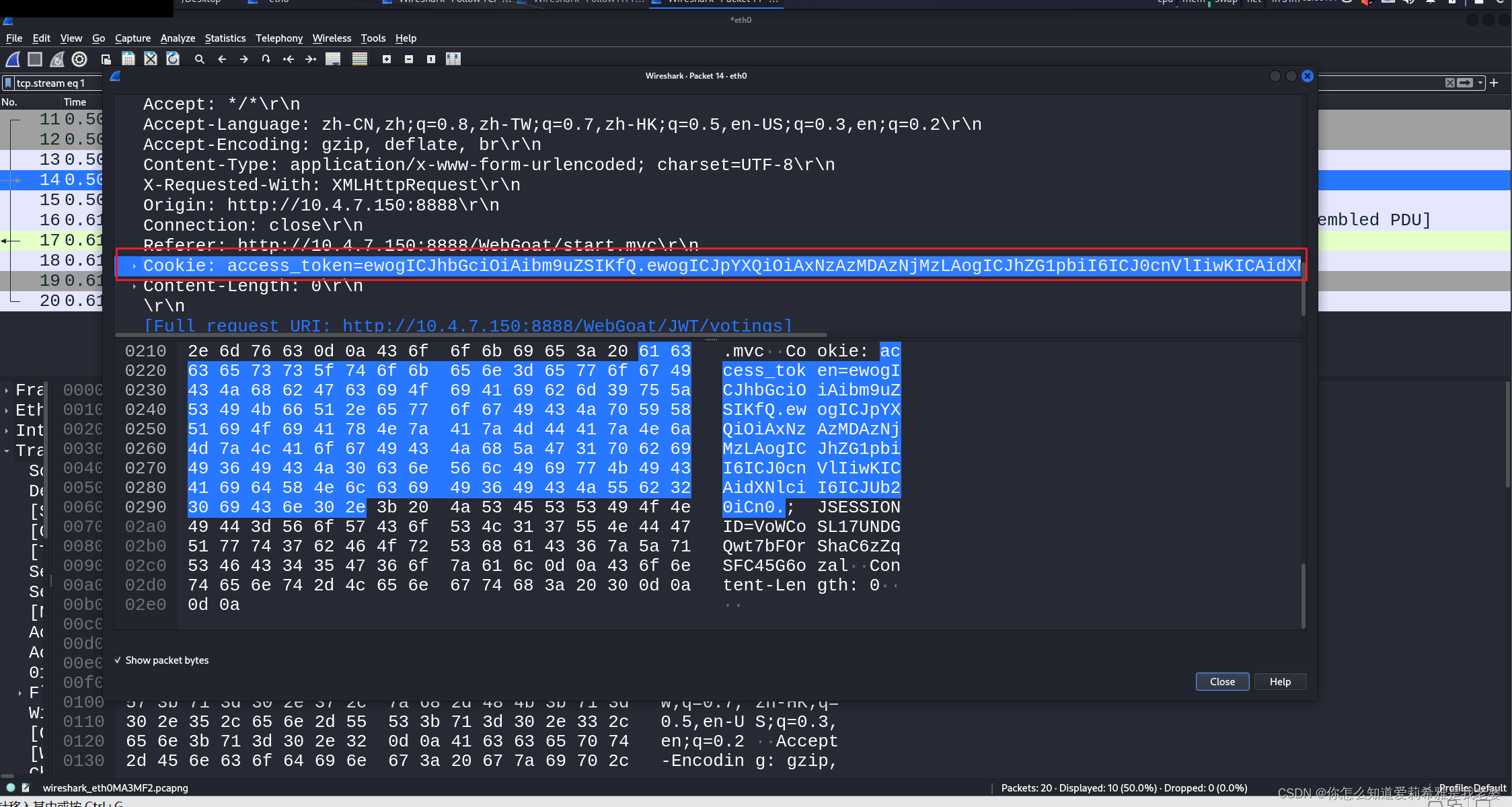Open capture options gear icon
1512x807 pixels.
[79, 59]
